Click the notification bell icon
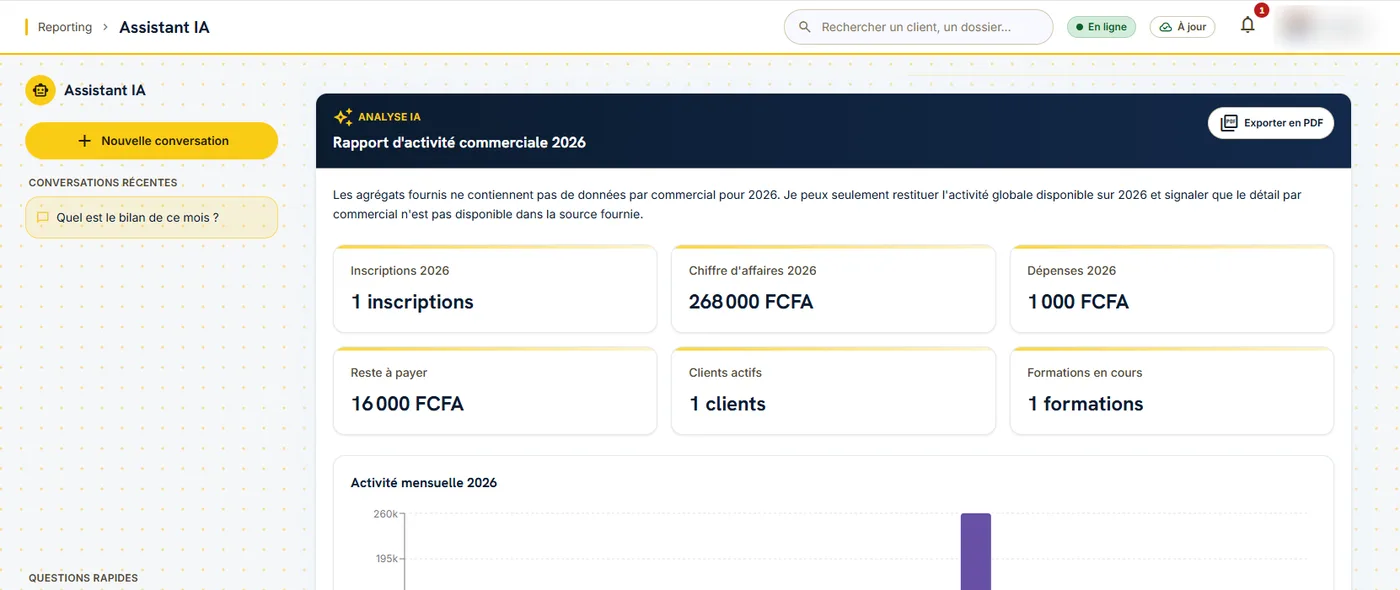 click(1247, 26)
